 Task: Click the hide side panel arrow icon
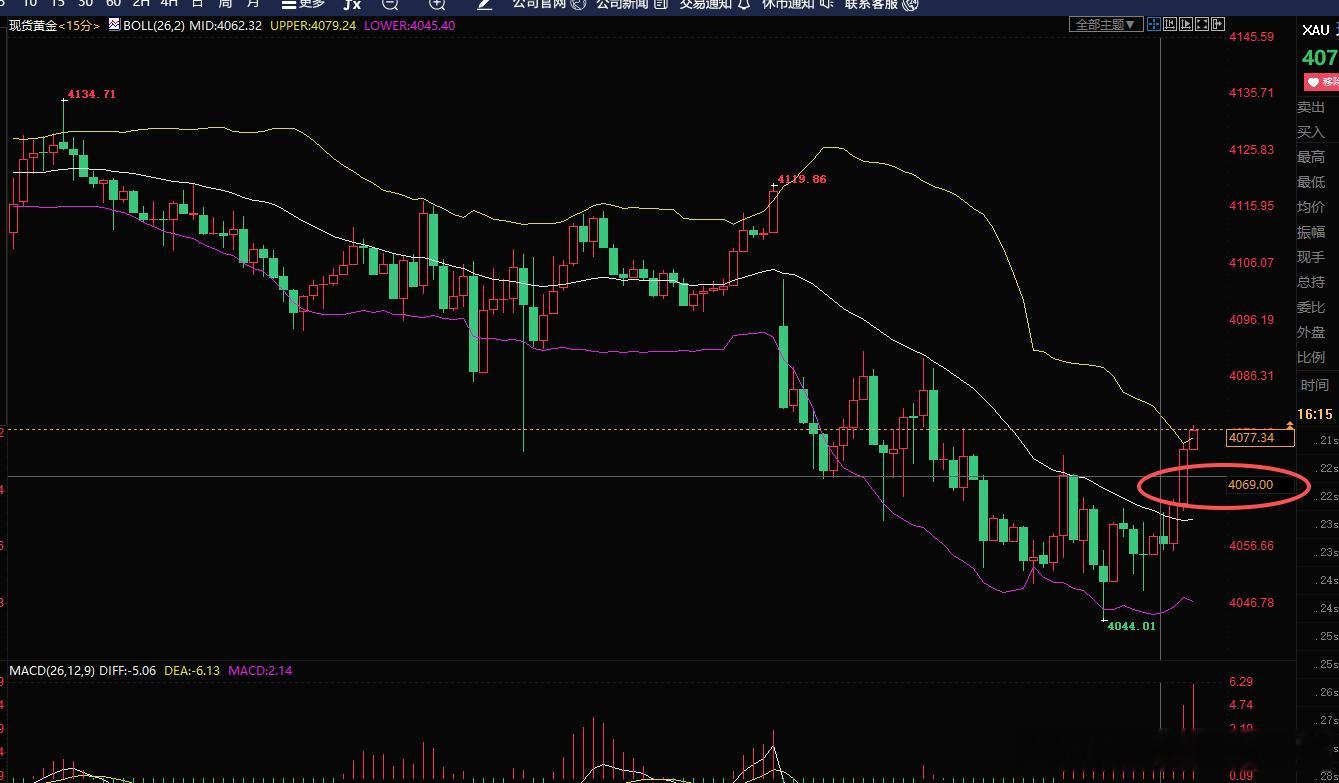coord(1218,24)
